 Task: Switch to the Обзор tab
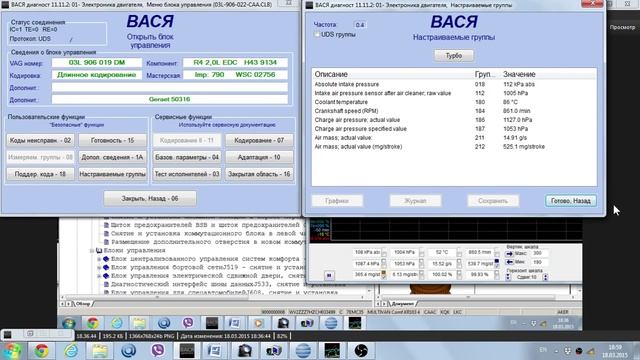click(83, 304)
